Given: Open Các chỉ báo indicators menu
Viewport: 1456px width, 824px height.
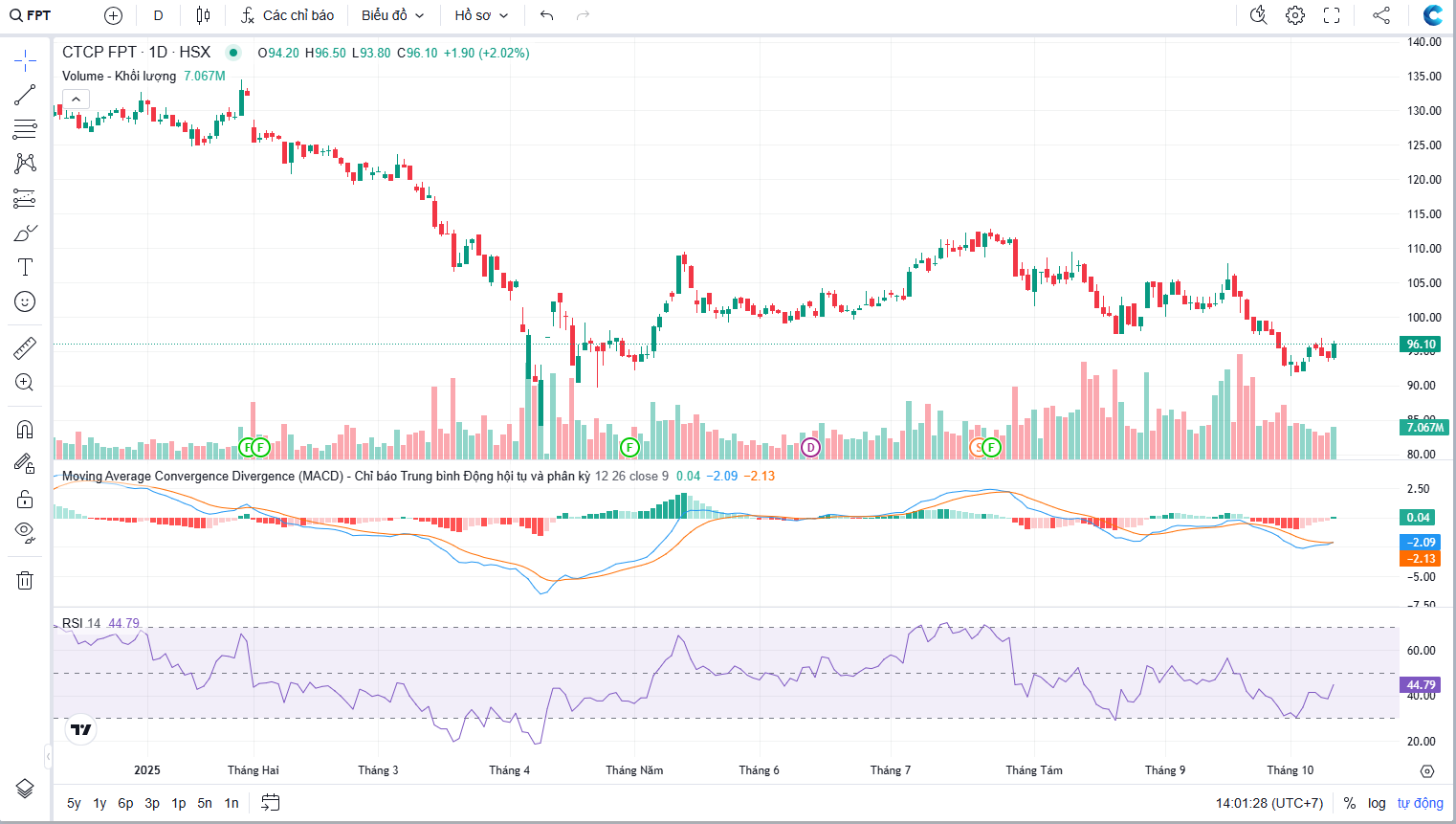Looking at the screenshot, I should point(288,15).
